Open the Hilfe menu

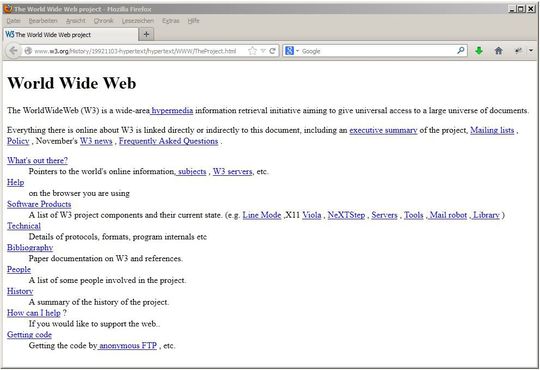(194, 21)
